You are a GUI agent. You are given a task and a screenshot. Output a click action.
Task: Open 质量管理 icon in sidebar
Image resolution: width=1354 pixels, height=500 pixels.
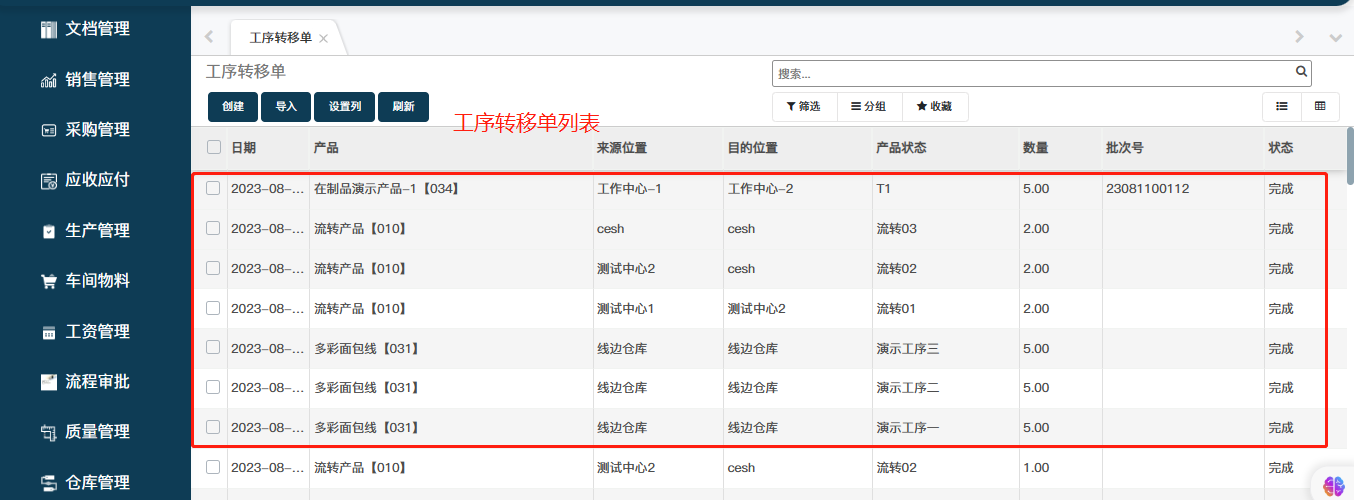[x=48, y=432]
